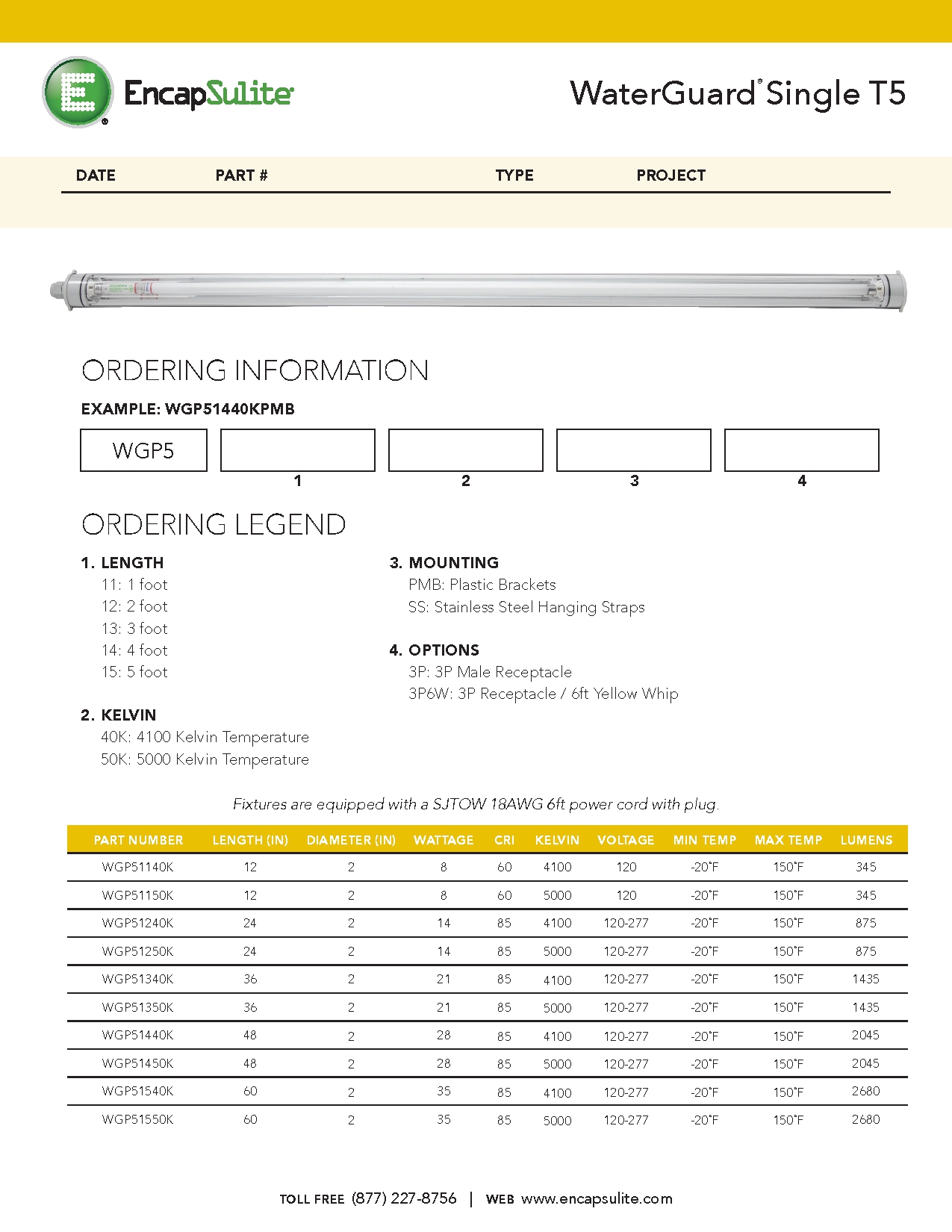This screenshot has width=952, height=1232.
Task: Click the 1435 lumens value for WGP51350K
Action: point(866,1007)
